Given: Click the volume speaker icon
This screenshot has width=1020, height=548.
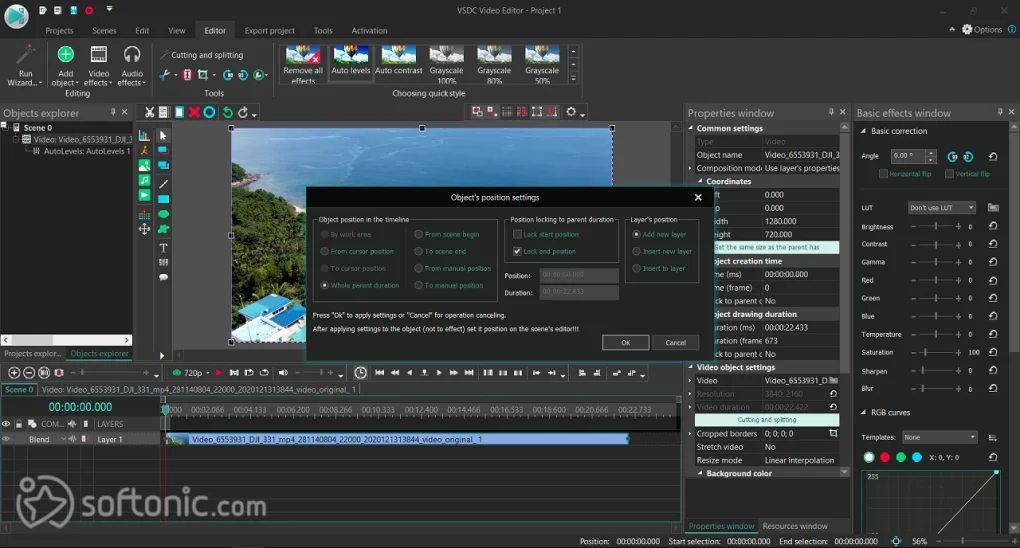Looking at the screenshot, I should (283, 373).
